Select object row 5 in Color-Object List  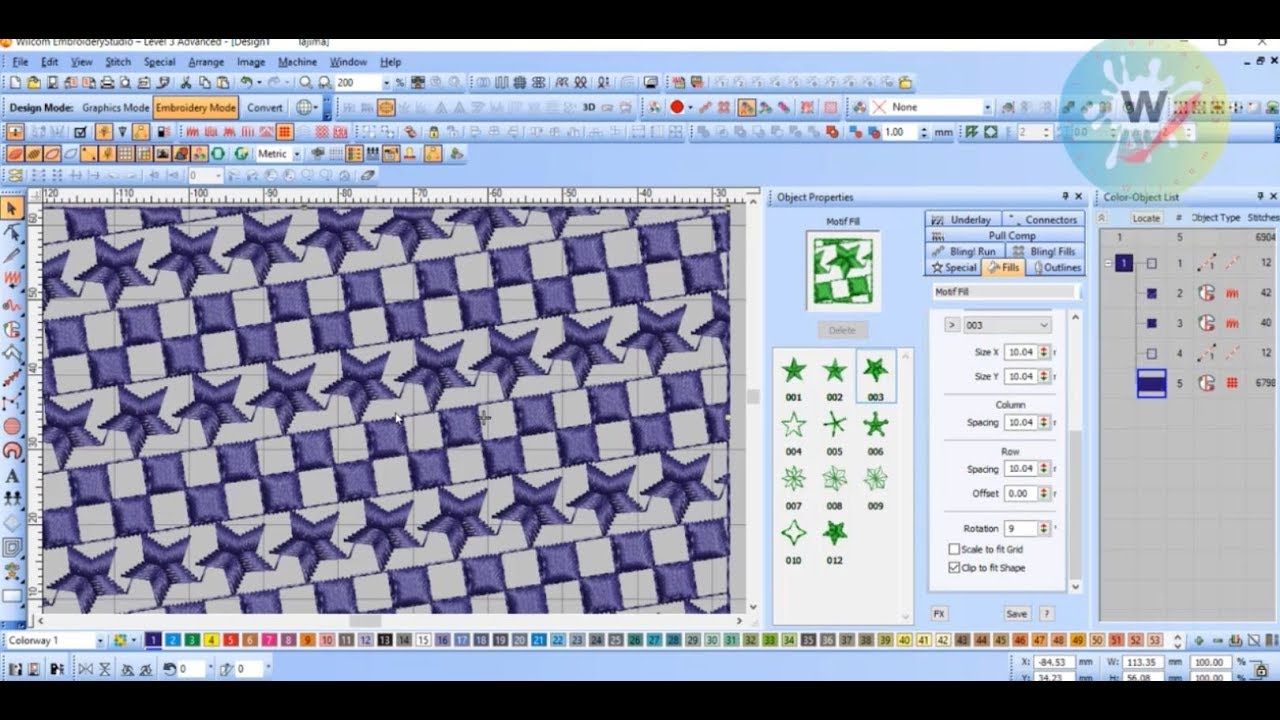(1189, 383)
